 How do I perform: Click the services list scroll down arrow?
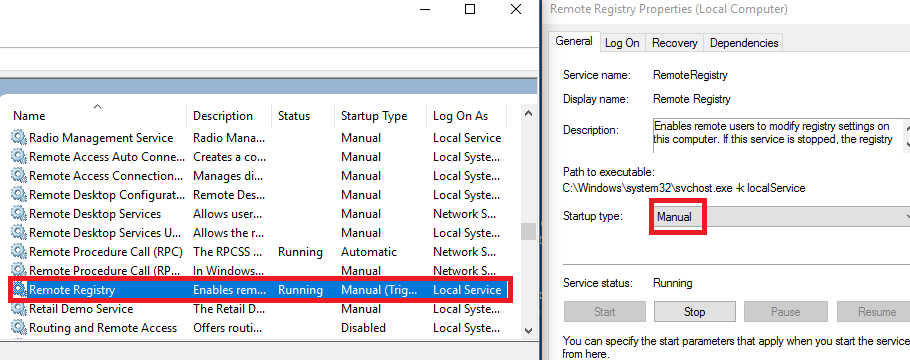click(x=528, y=330)
